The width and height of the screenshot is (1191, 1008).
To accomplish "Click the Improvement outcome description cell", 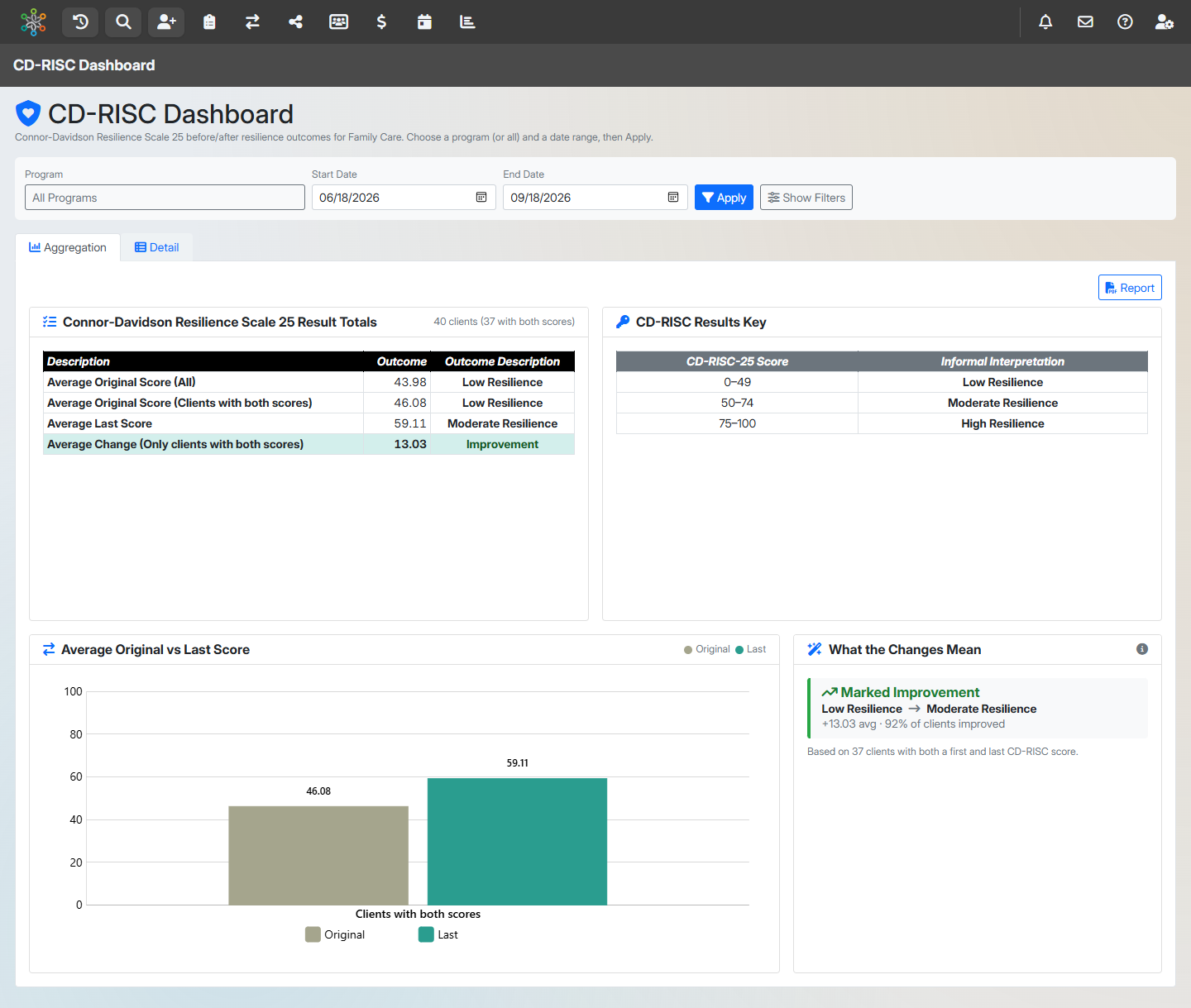I will click(x=502, y=444).
